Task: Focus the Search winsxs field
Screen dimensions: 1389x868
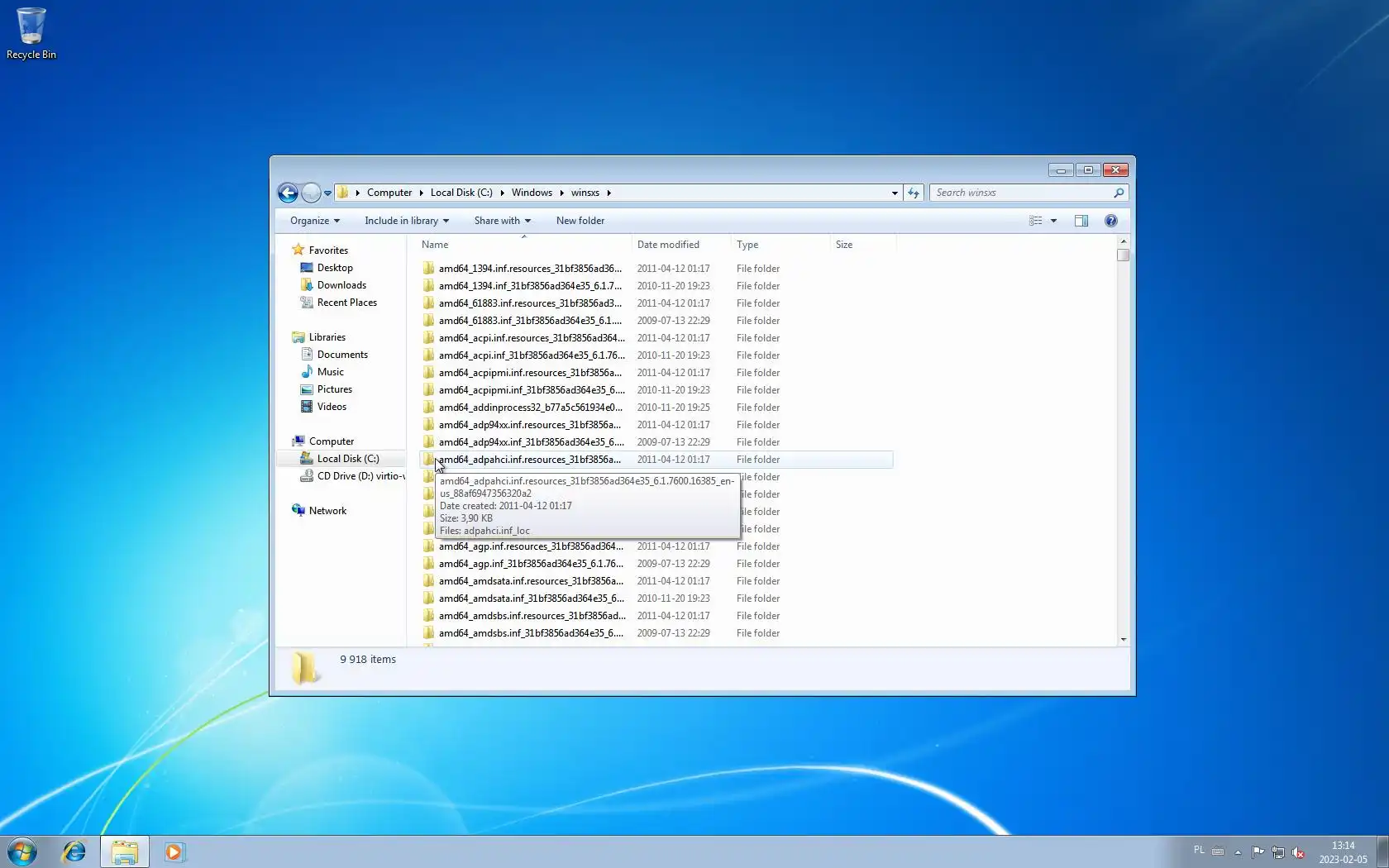Action: 1022,193
